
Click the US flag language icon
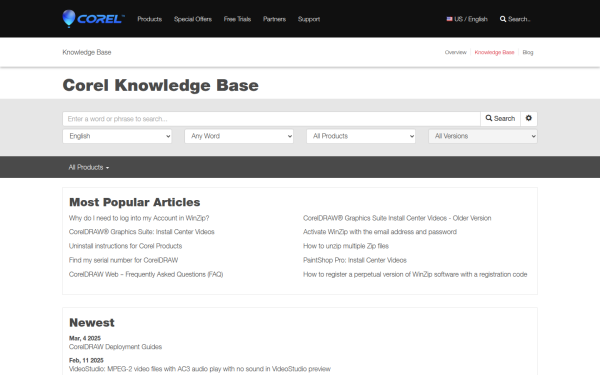[x=449, y=19]
